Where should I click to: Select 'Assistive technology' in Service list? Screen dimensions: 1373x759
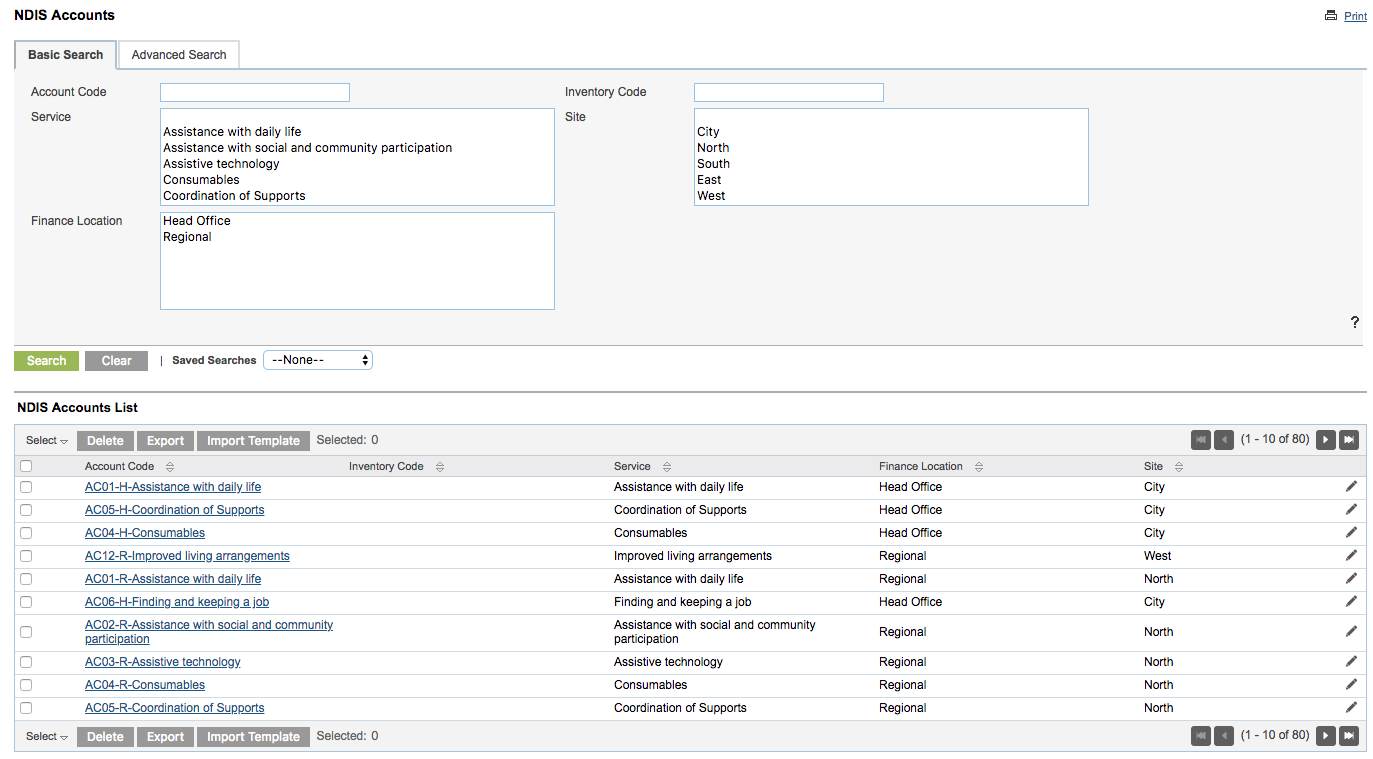click(222, 164)
